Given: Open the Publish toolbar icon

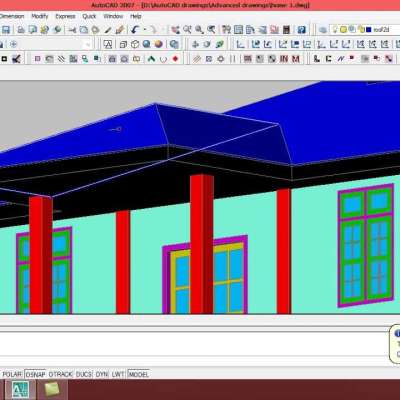Looking at the screenshot, I should click(x=44, y=30).
